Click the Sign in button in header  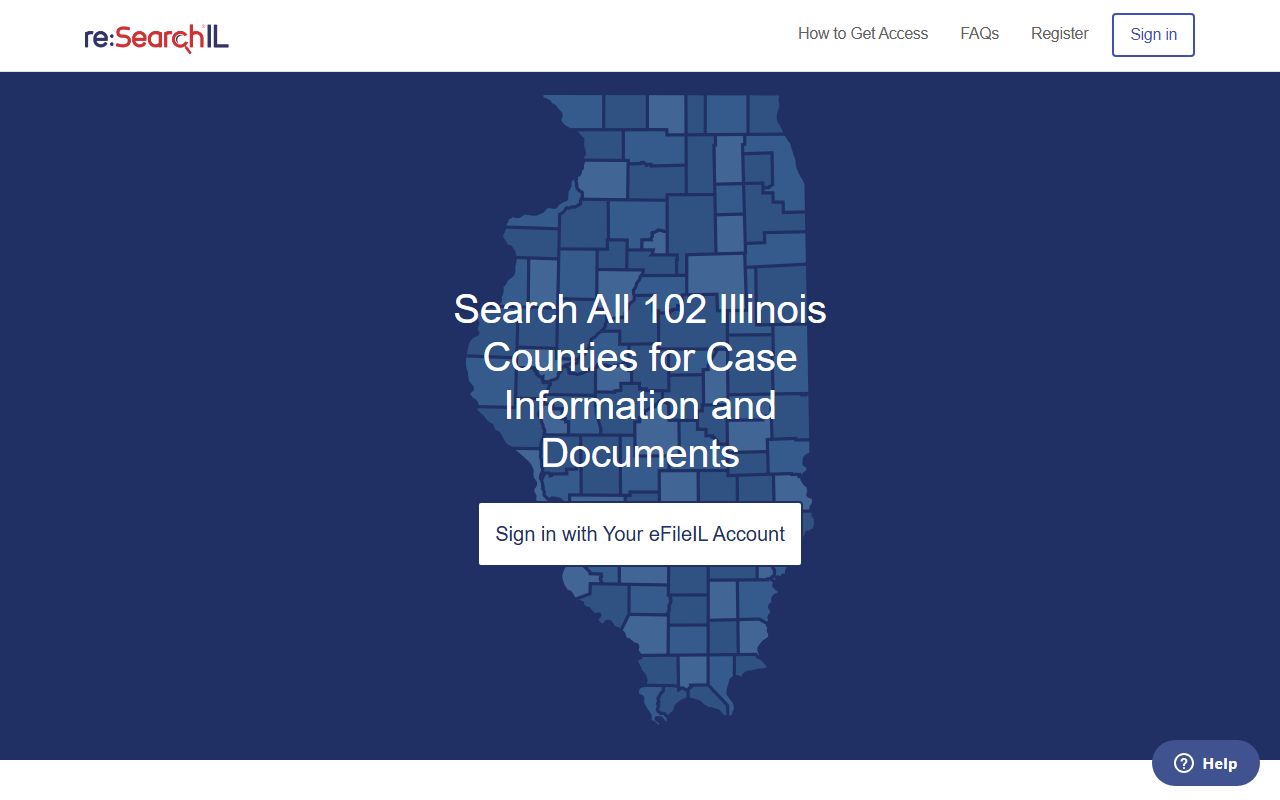click(1153, 35)
